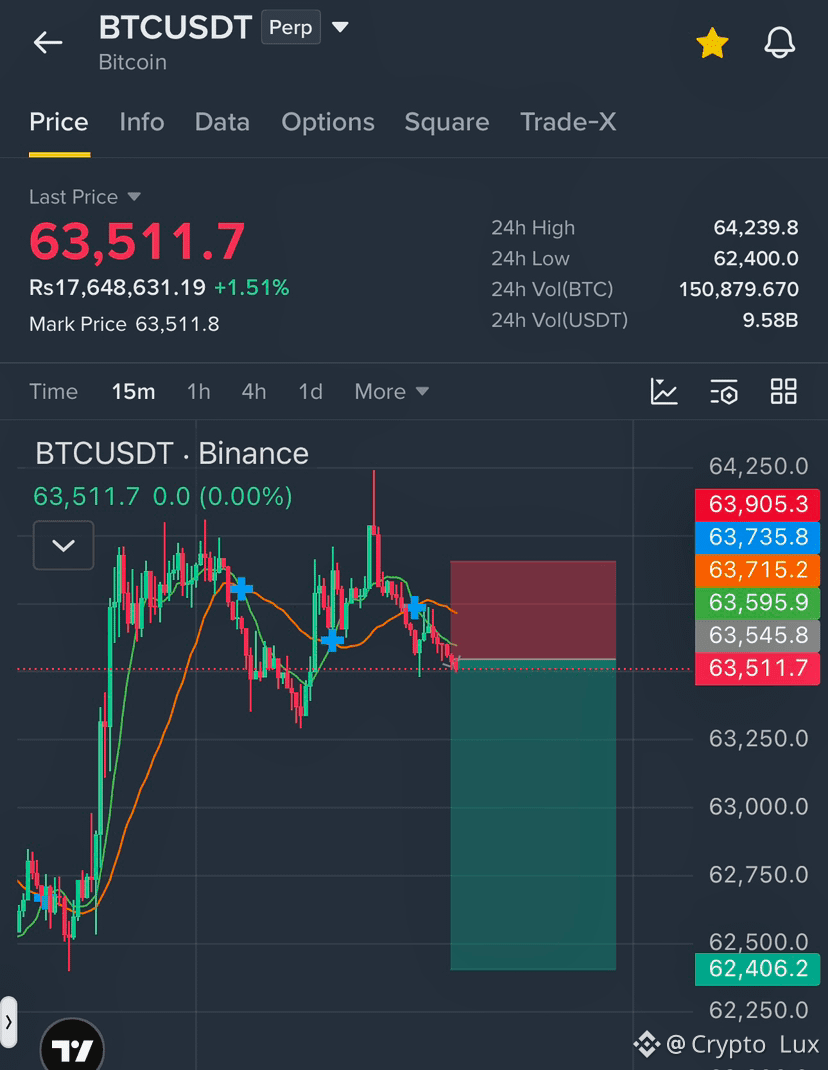Click the 63,511.7 current price axis label
828x1070 pixels.
[x=758, y=668]
